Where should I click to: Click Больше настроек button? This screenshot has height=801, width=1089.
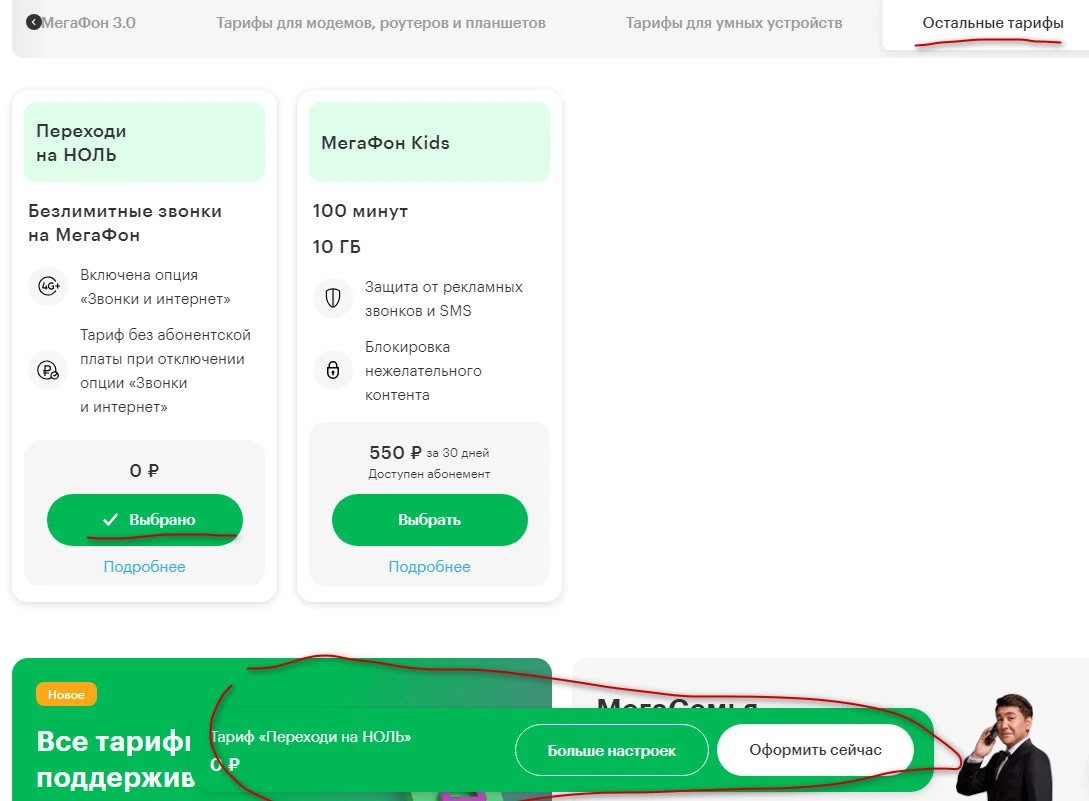(x=611, y=750)
